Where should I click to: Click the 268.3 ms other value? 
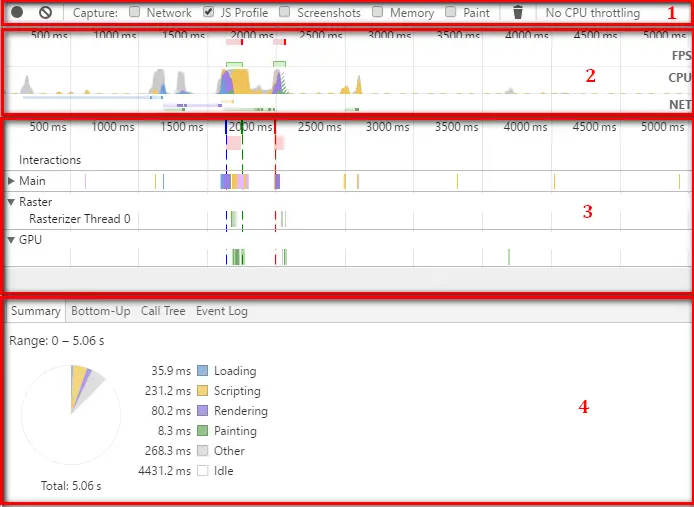(168, 451)
